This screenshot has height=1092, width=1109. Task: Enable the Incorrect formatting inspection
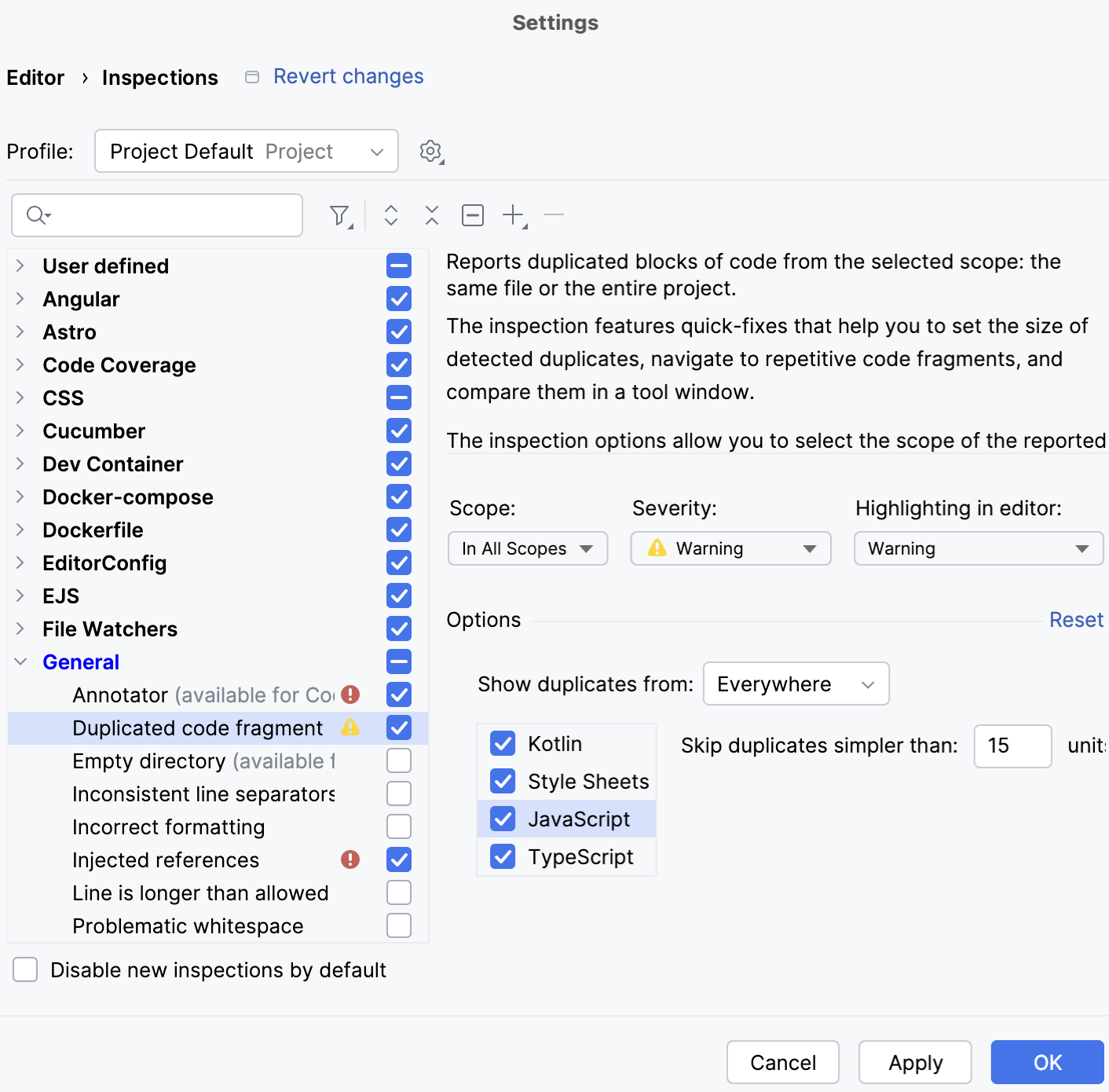click(x=398, y=826)
